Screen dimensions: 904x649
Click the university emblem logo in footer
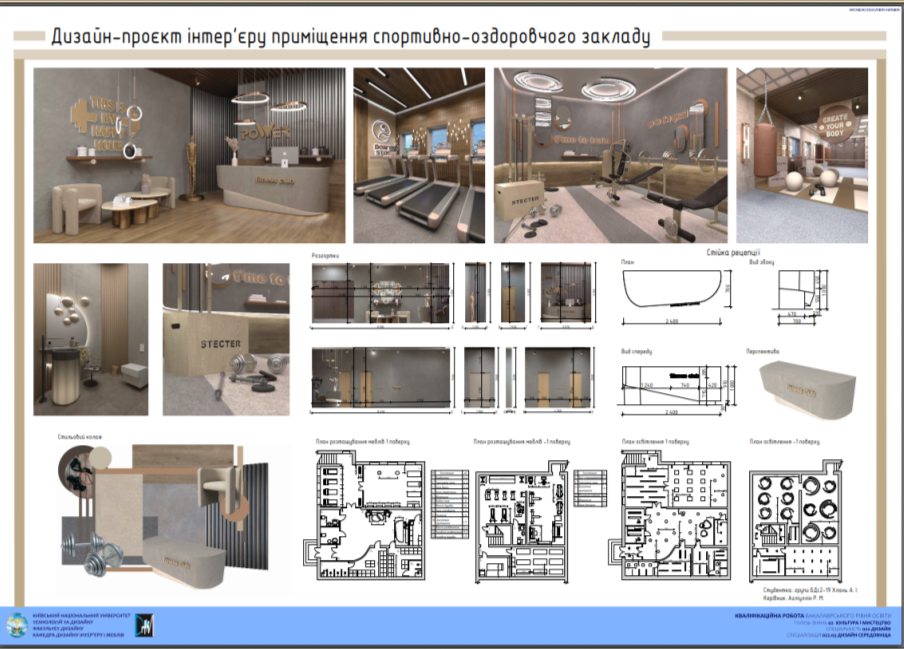17,625
